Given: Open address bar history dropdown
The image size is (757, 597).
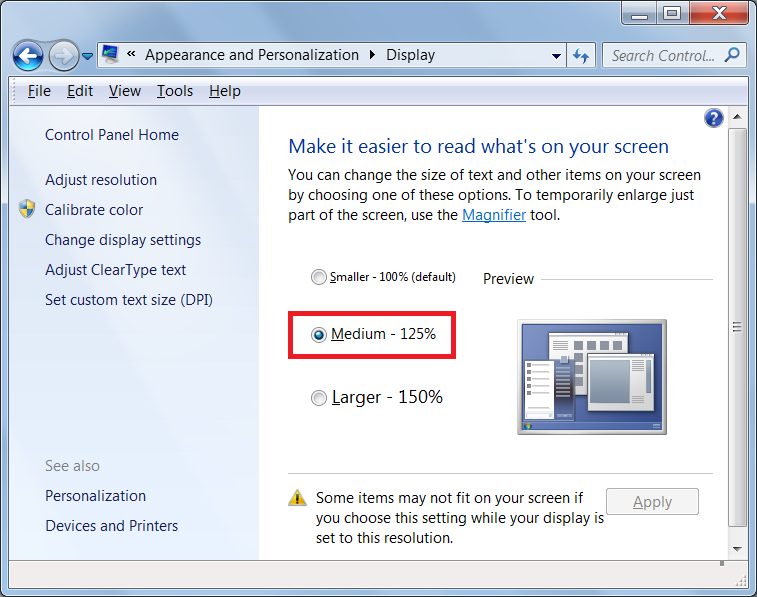Looking at the screenshot, I should pos(556,56).
